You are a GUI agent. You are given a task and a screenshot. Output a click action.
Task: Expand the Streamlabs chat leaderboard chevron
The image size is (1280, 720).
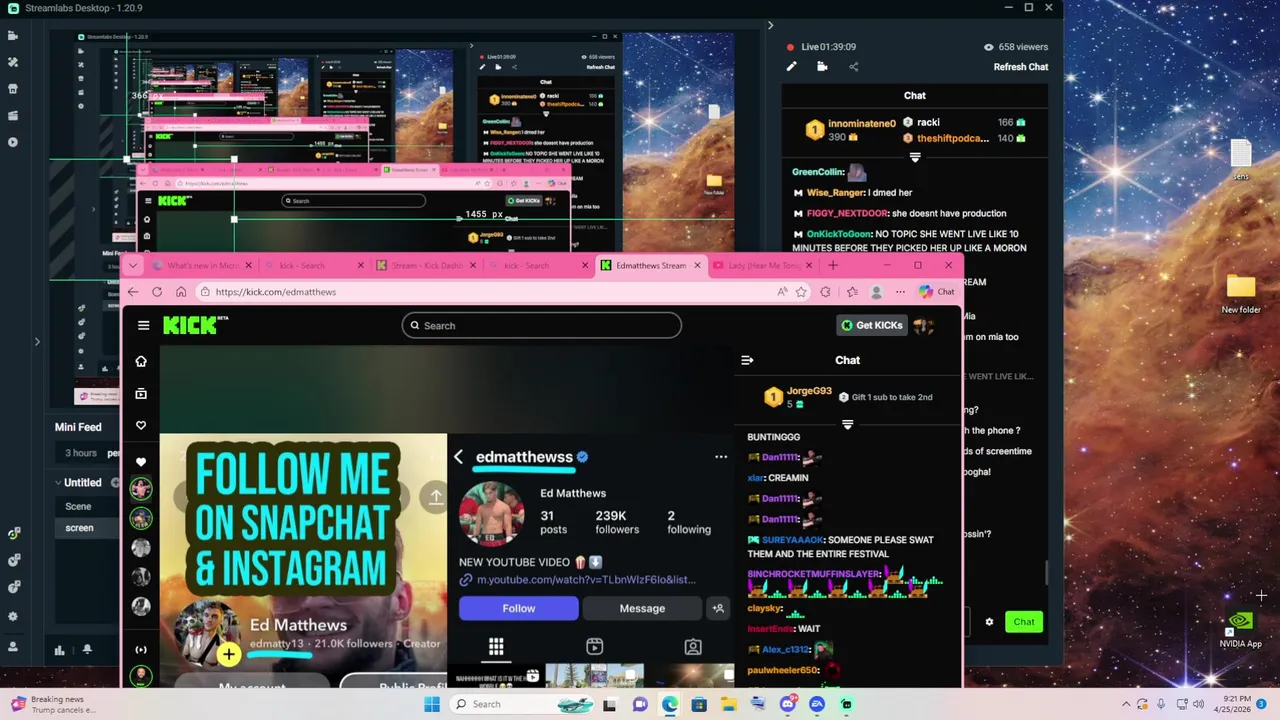[914, 158]
